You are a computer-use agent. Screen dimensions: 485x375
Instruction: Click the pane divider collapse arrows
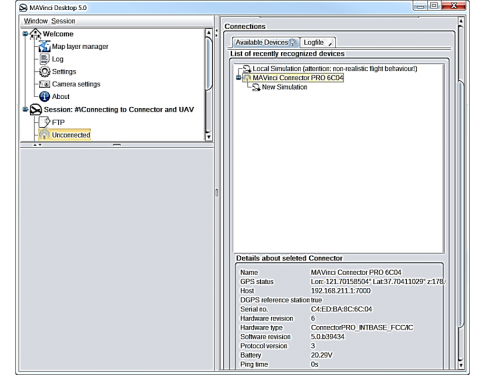217,32
